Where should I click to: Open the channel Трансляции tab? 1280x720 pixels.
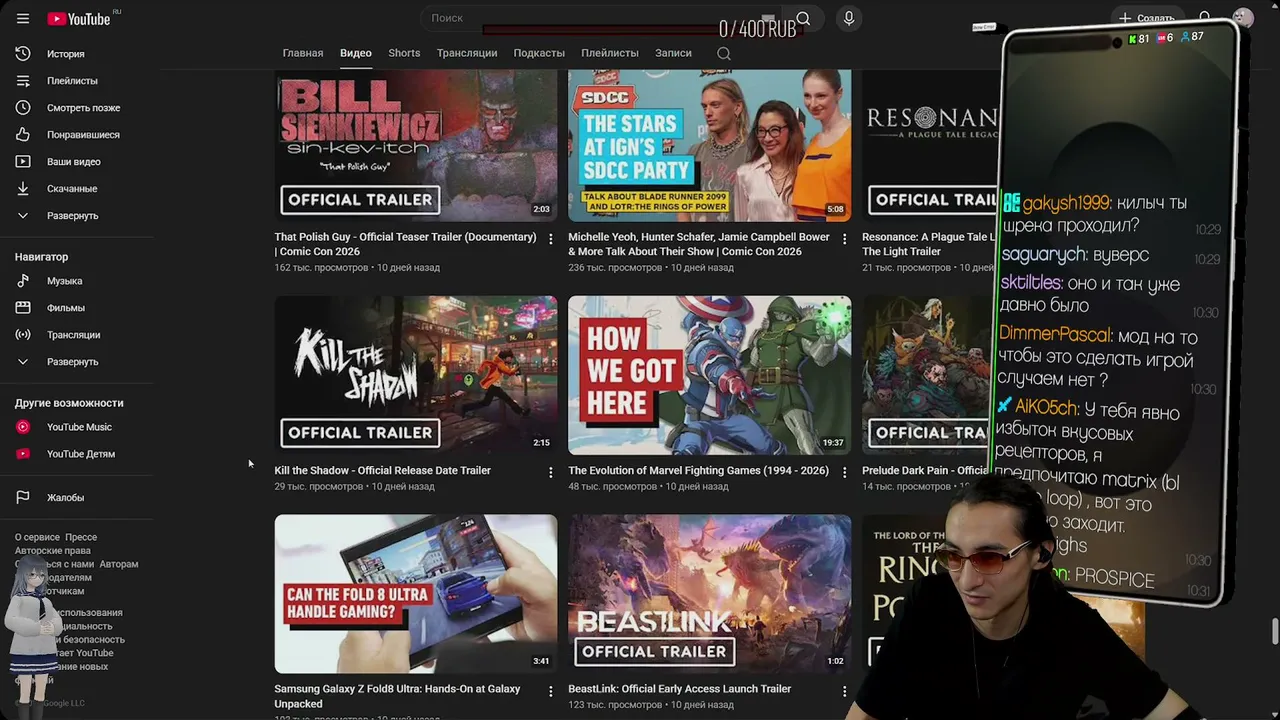467,53
